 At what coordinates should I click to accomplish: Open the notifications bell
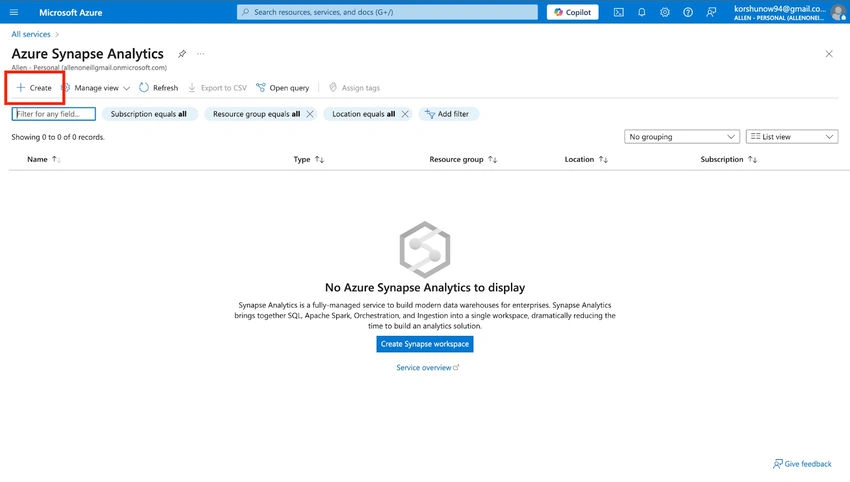pos(642,12)
